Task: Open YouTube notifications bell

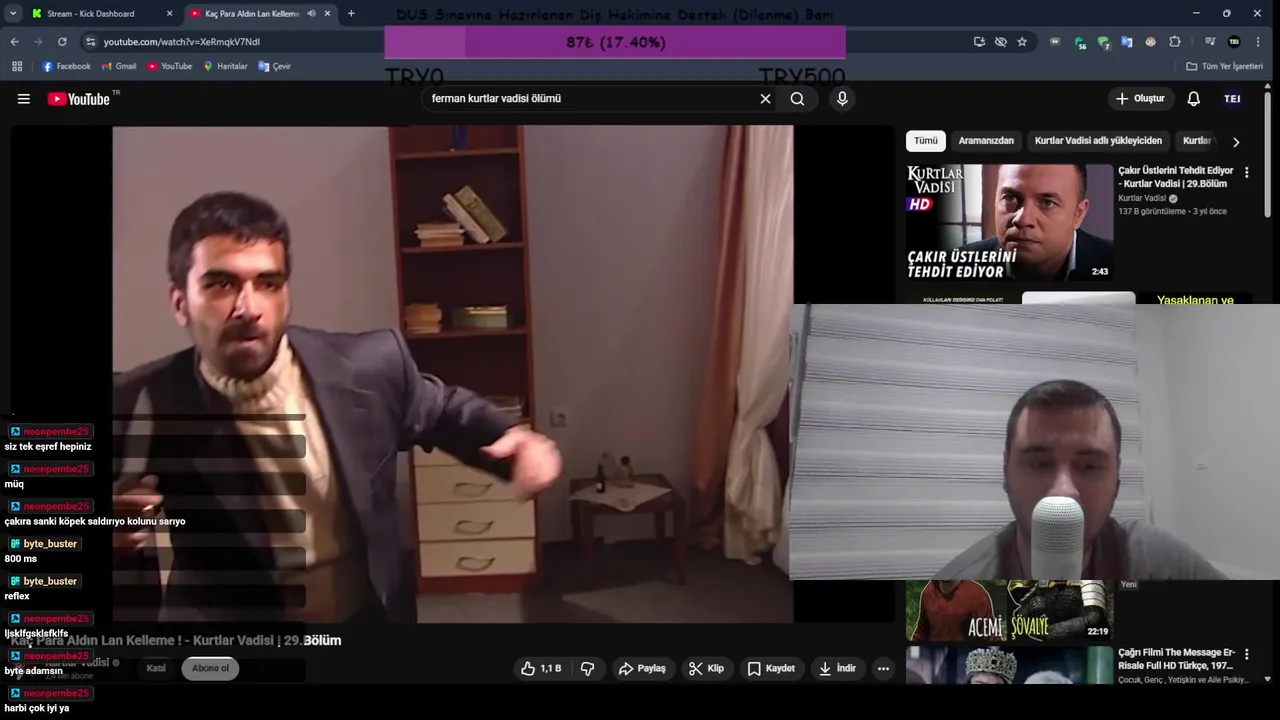Action: [x=1193, y=99]
